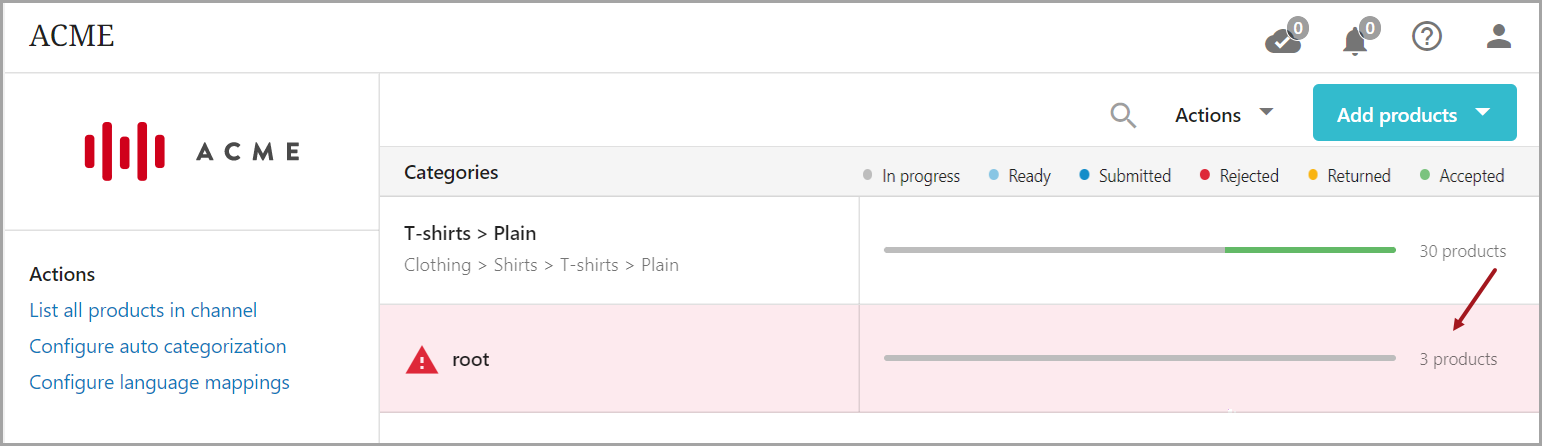Click the cloud sync status icon
The height and width of the screenshot is (446, 1542).
(x=1283, y=40)
